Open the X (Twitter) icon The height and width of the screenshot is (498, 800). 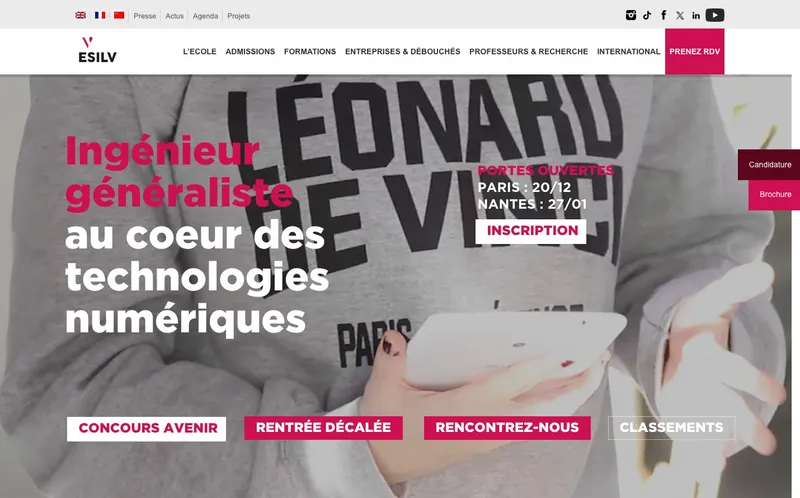680,15
